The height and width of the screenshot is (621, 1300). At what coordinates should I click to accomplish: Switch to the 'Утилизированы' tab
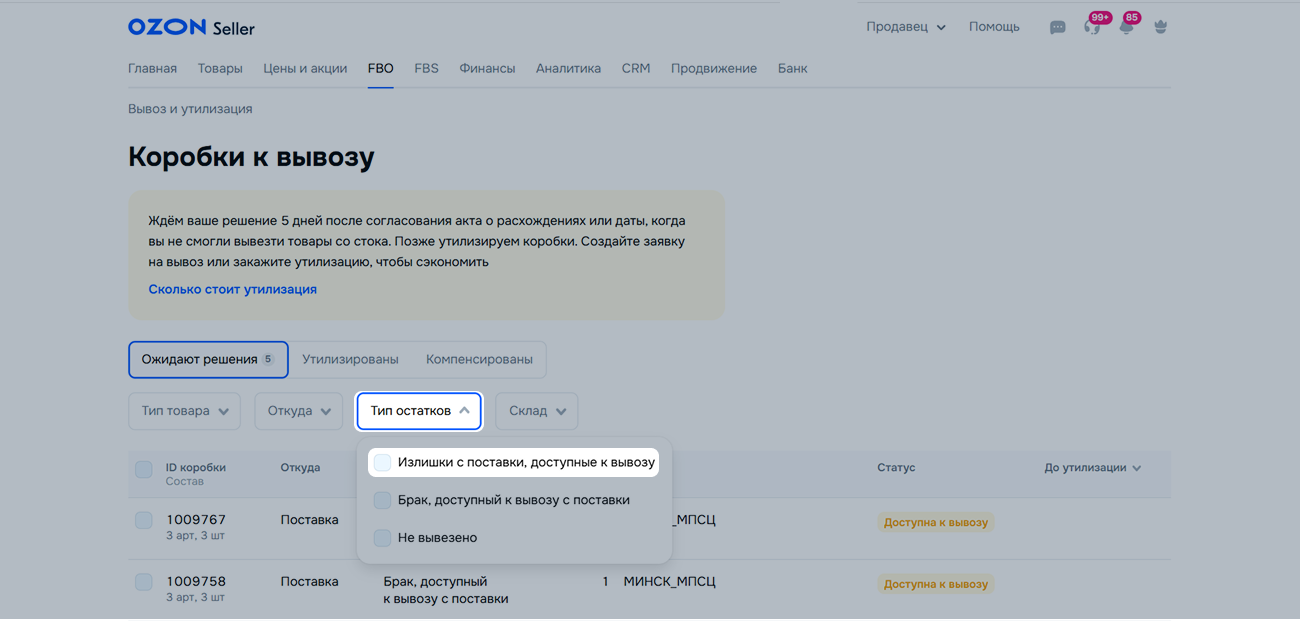350,359
